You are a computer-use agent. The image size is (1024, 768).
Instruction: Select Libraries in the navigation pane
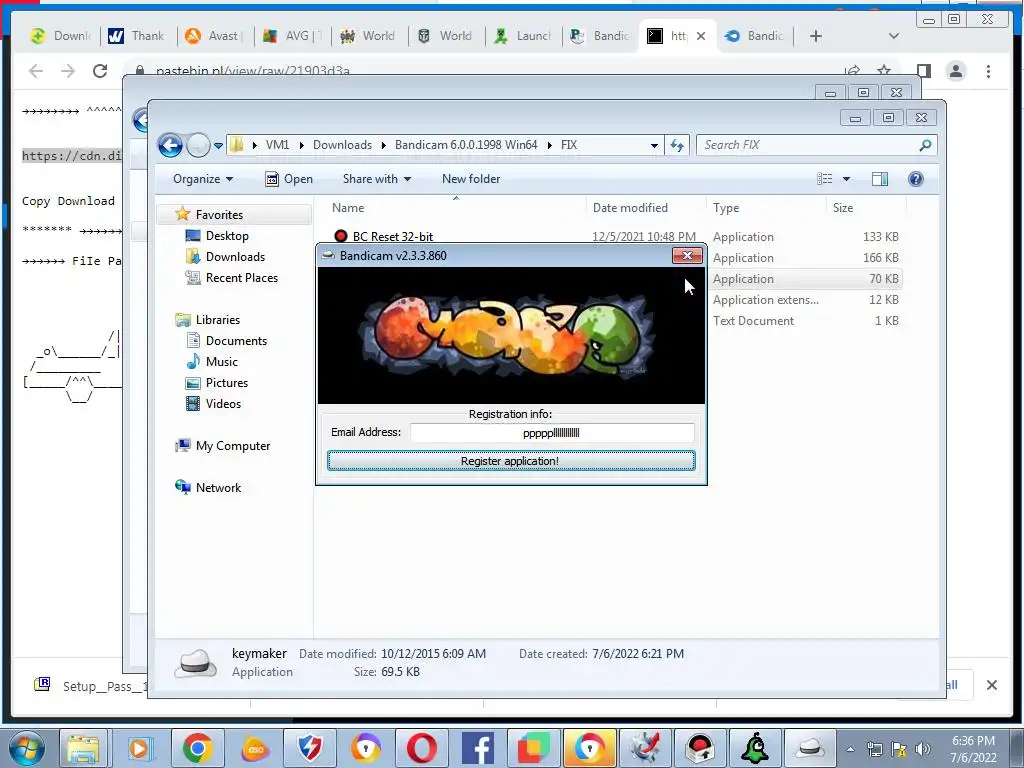pyautogui.click(x=217, y=320)
